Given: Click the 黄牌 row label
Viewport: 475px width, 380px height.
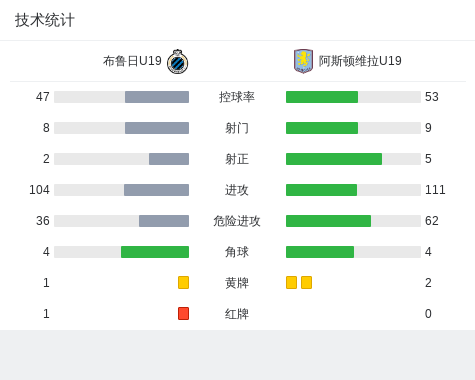Looking at the screenshot, I should (x=237, y=283).
